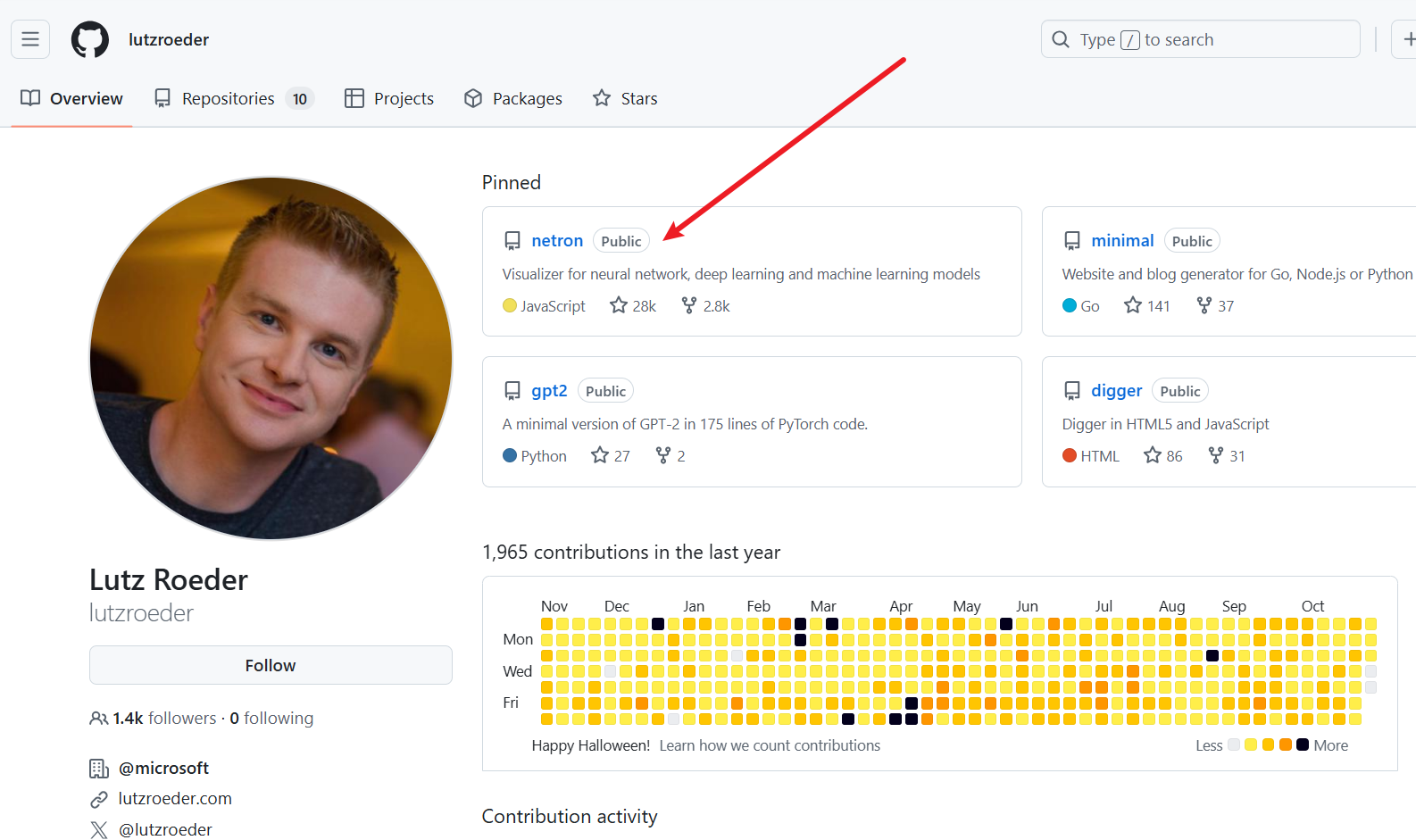
Task: Click the gpt2 repository book icon
Action: point(512,391)
